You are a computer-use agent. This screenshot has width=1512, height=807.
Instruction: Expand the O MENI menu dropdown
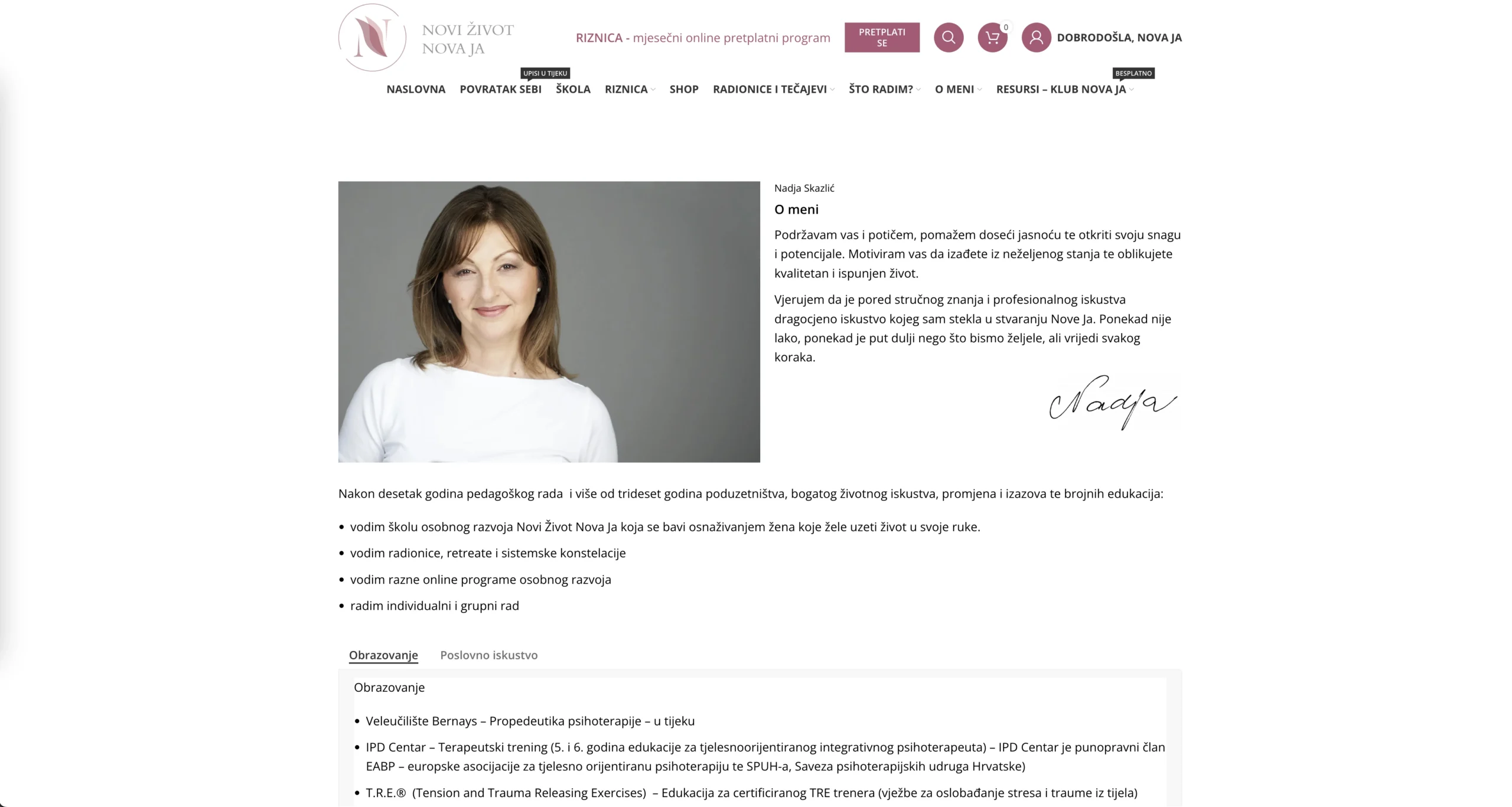click(958, 89)
